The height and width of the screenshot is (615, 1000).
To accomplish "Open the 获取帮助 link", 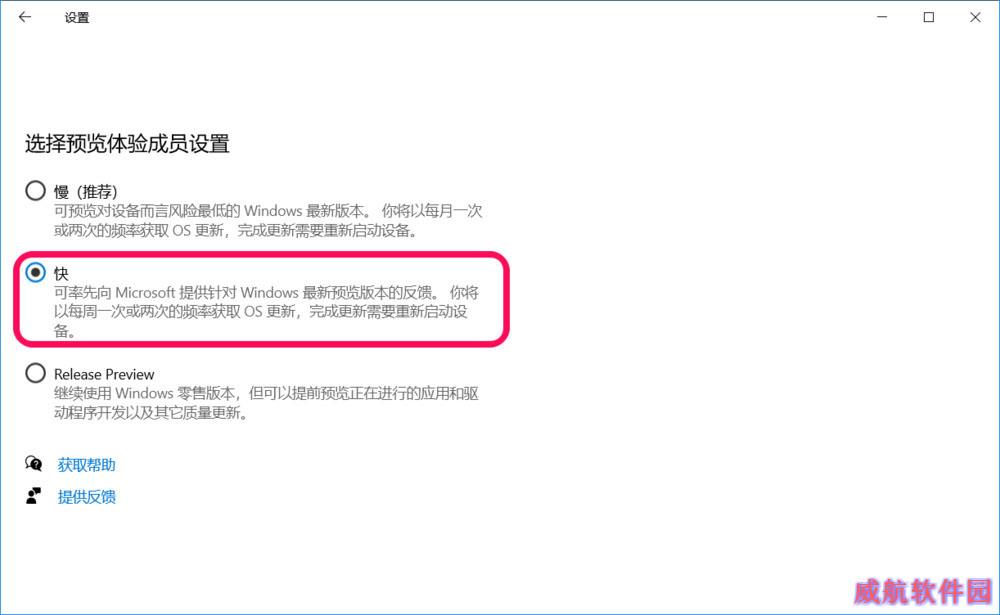I will point(87,464).
